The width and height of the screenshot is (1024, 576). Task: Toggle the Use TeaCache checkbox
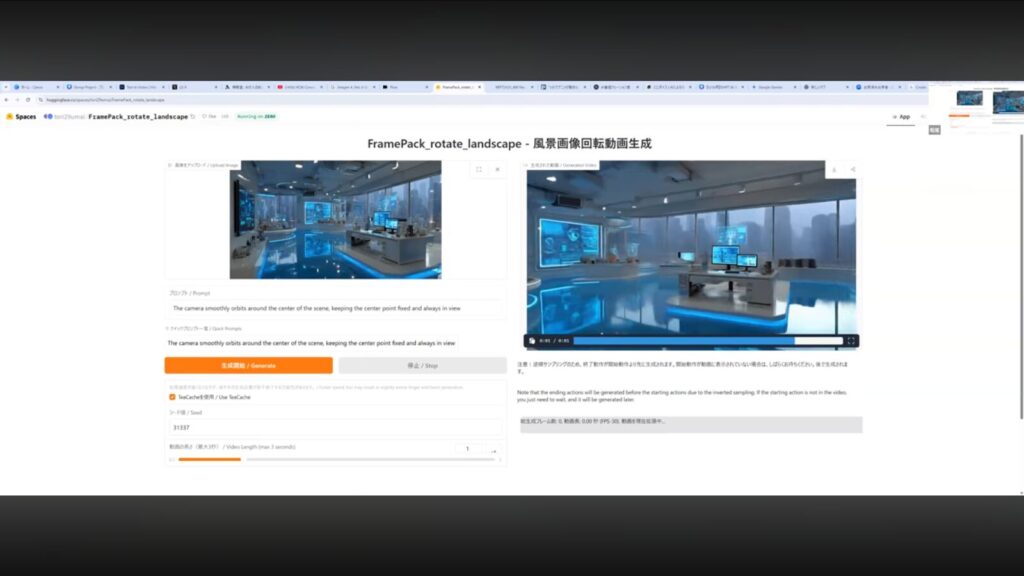172,397
